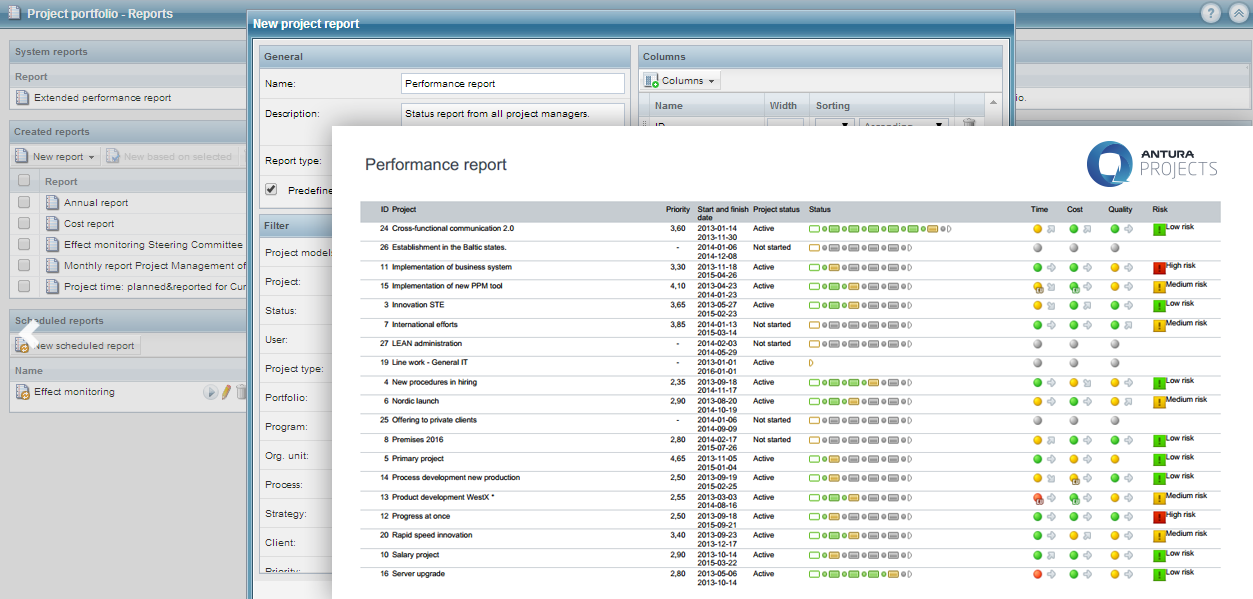Uncheck the Predefined checkbox in General section
Screen dimensions: 1253x599
(270, 189)
